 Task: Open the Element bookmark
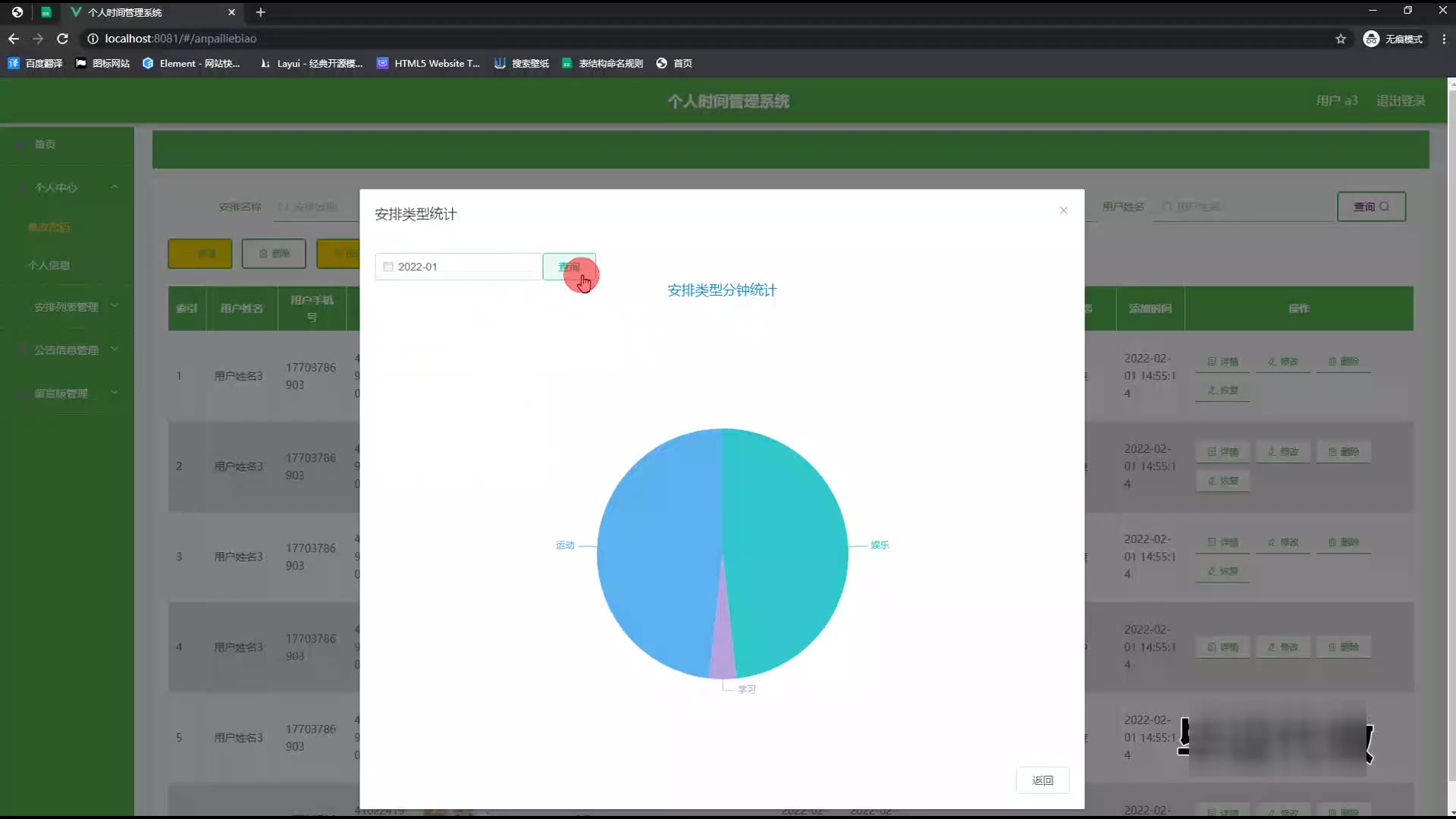point(191,64)
